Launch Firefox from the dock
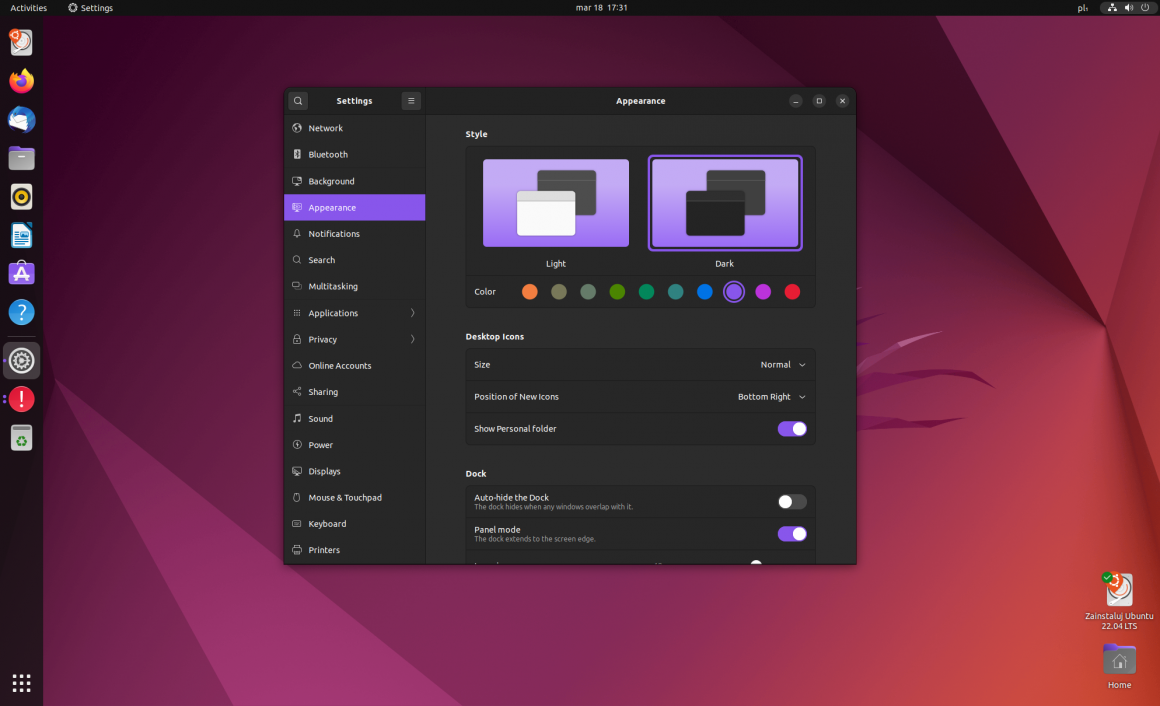This screenshot has width=1160, height=706. coord(21,81)
